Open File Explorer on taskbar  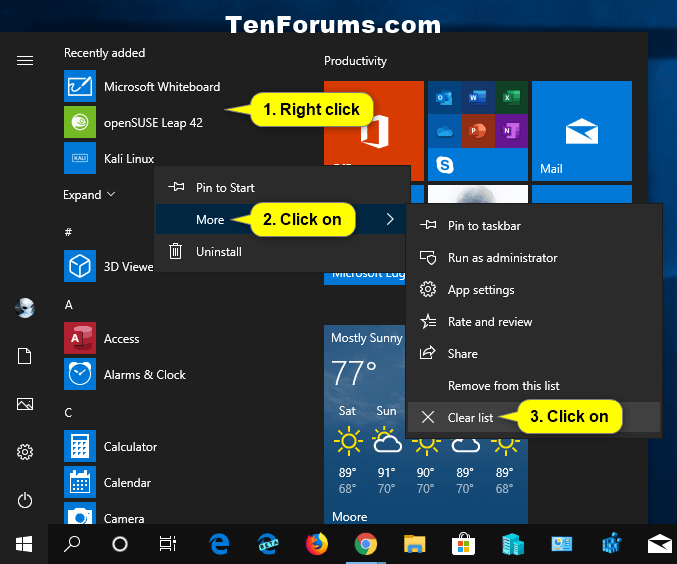click(x=414, y=544)
